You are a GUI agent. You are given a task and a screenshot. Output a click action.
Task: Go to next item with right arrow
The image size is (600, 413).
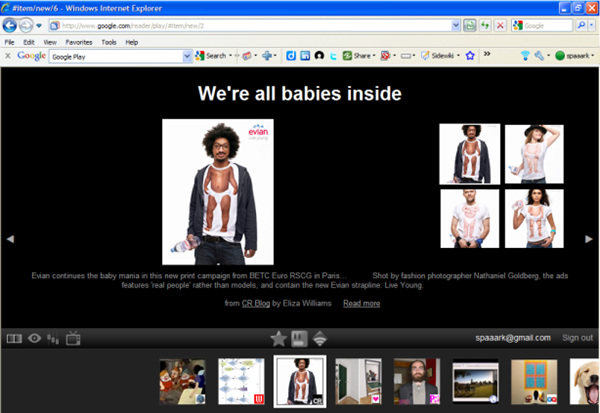point(589,239)
